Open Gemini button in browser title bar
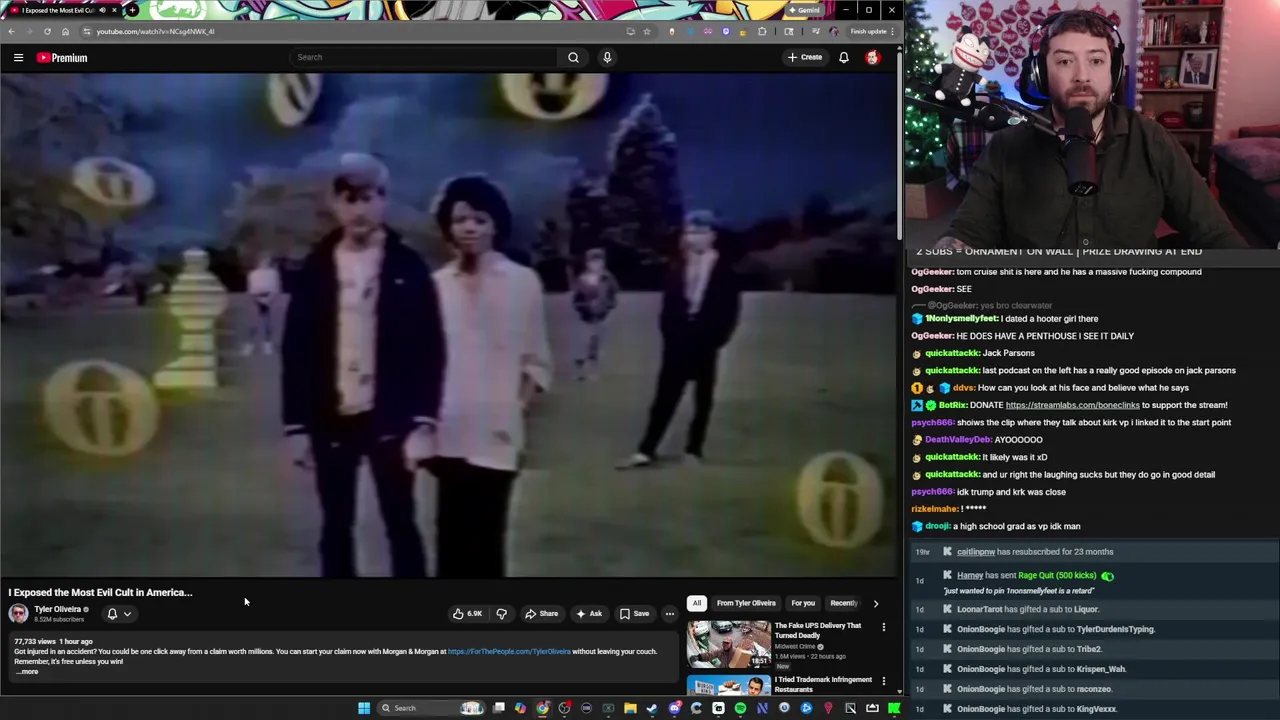Viewport: 1280px width, 720px height. point(805,10)
